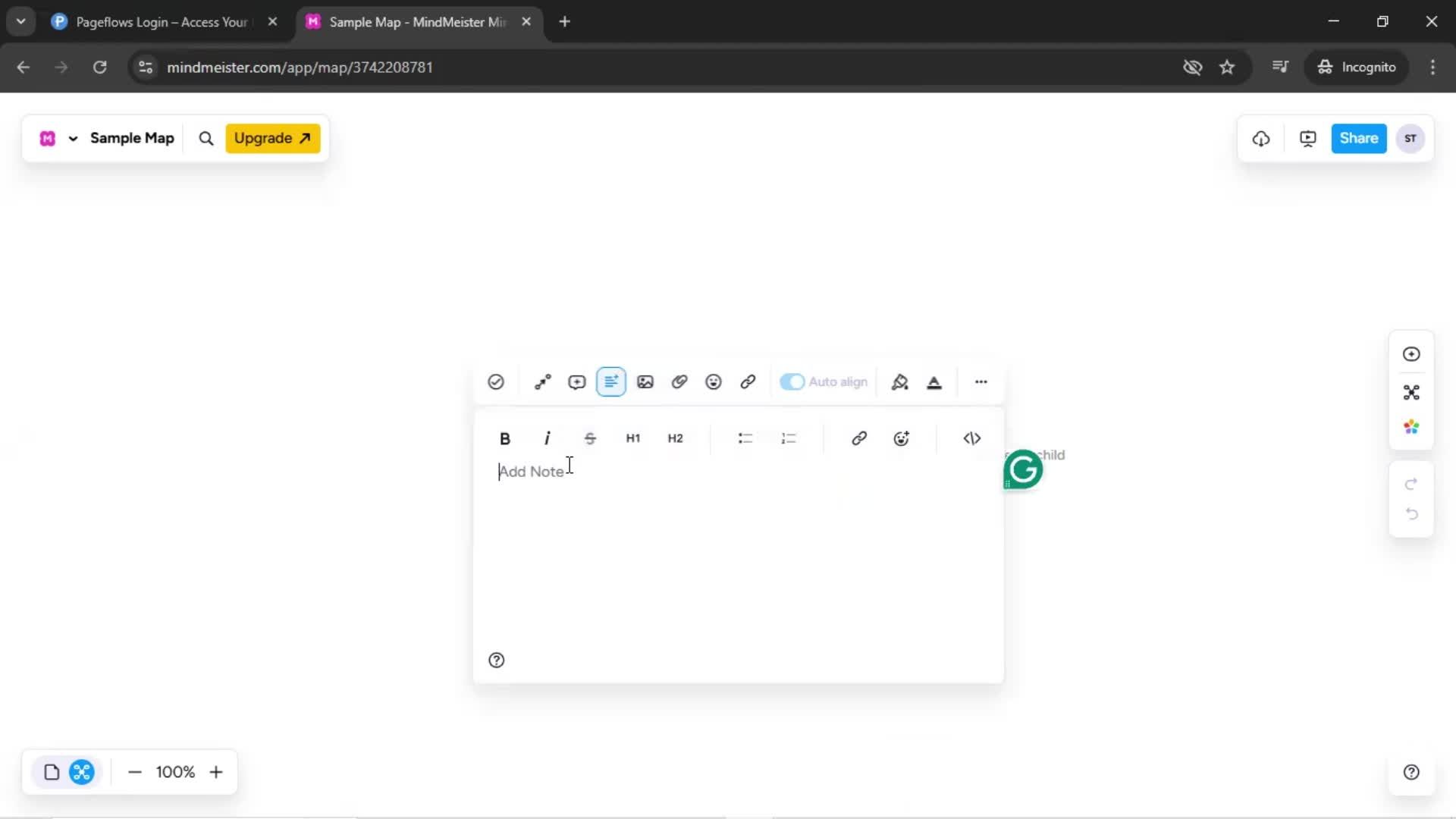Open note editor help question icon
The width and height of the screenshot is (1456, 819).
(x=497, y=661)
